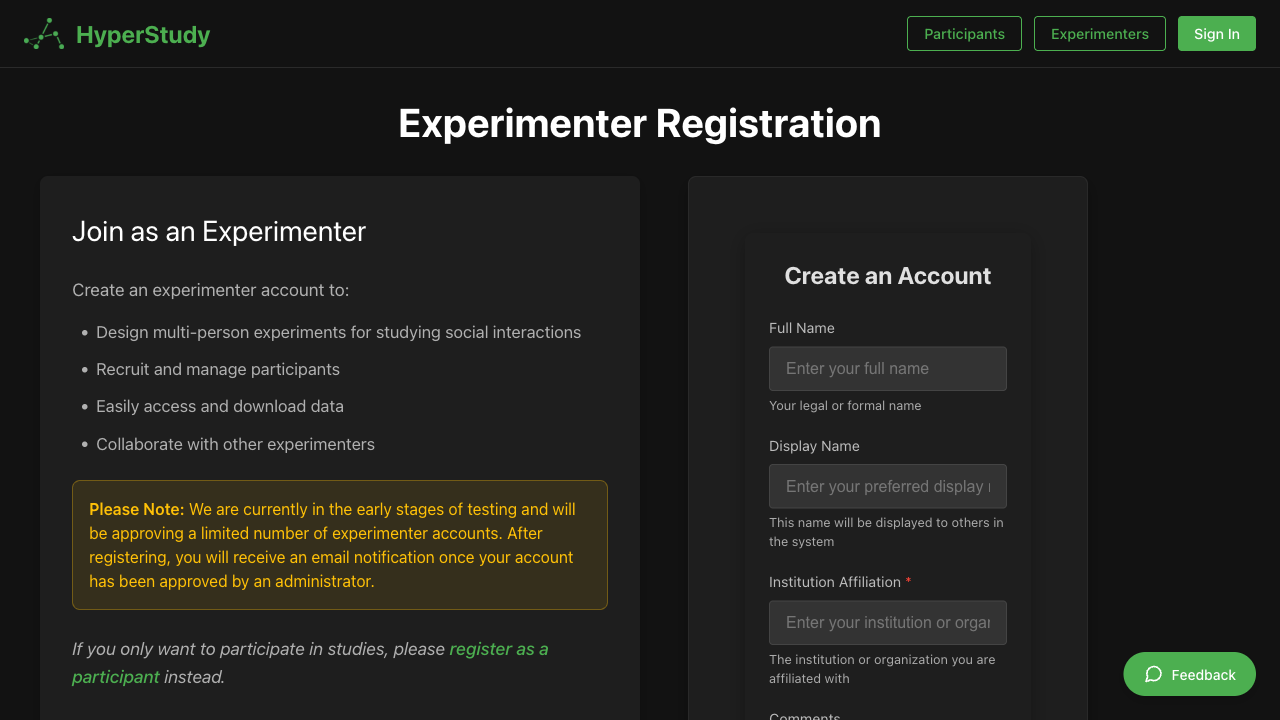
Task: Click the Create an Account form card
Action: point(887,275)
